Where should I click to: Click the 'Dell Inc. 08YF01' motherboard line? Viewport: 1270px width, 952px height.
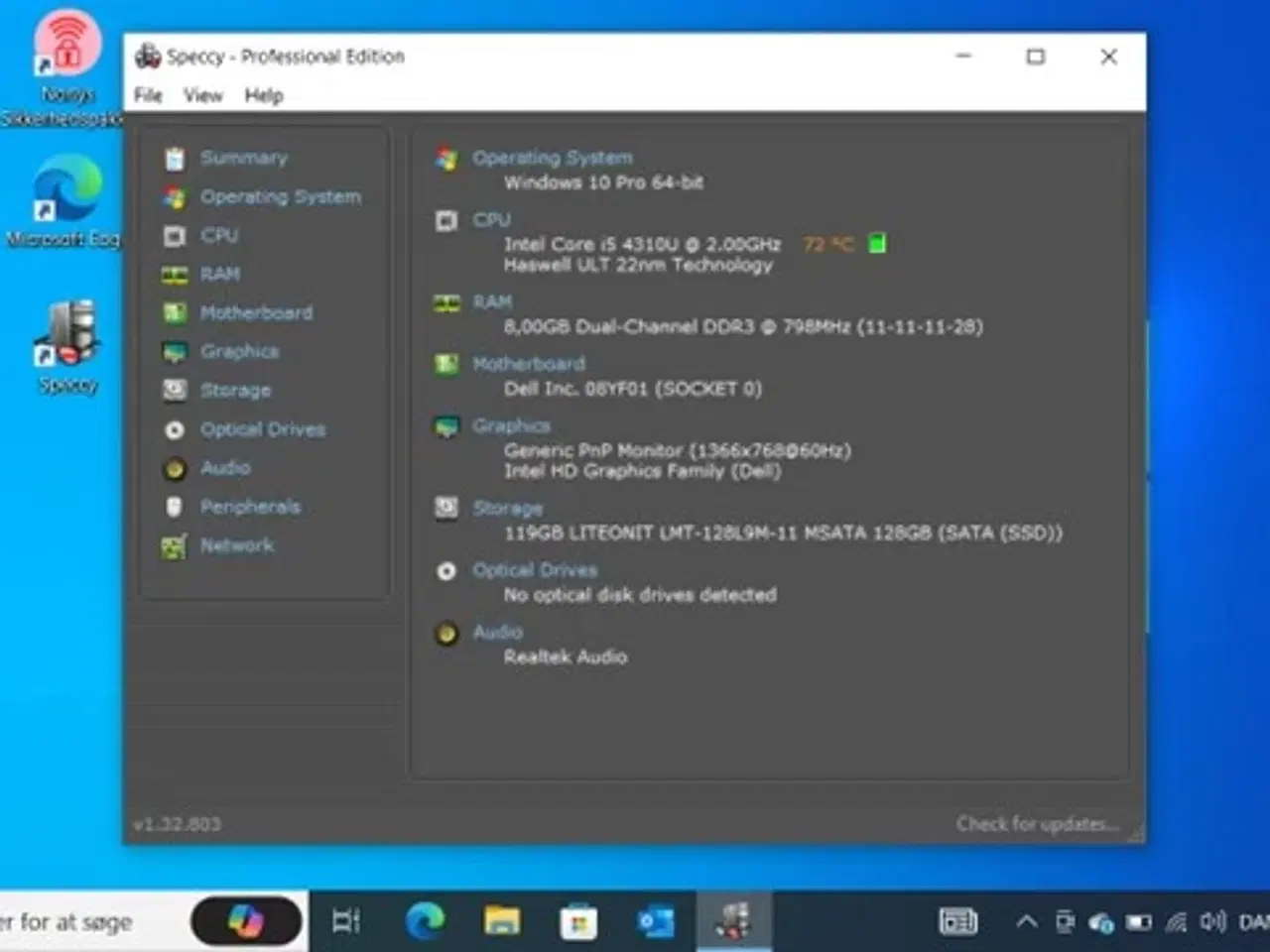[633, 389]
